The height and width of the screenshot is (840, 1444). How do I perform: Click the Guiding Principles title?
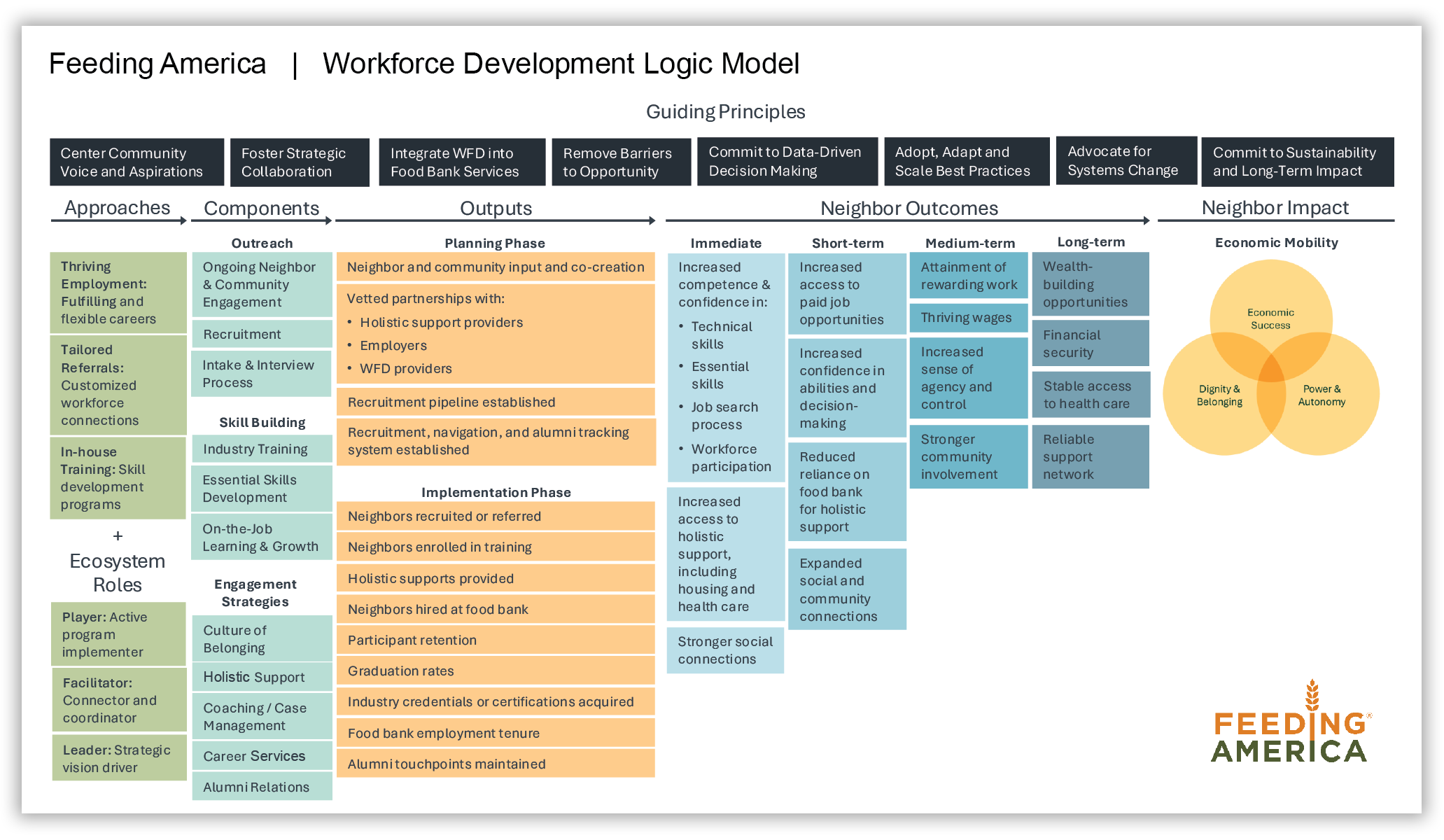tap(725, 112)
